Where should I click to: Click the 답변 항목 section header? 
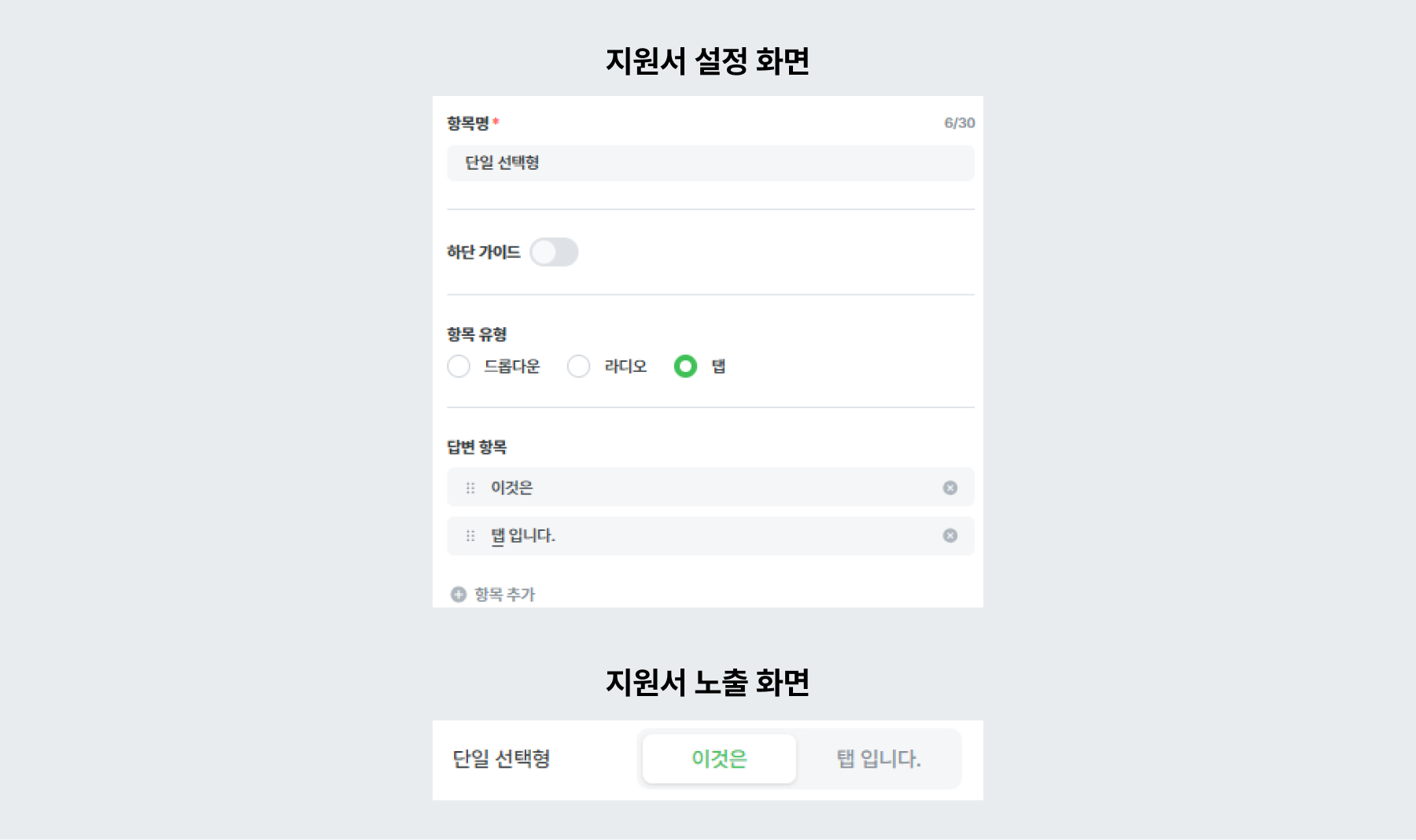point(476,447)
